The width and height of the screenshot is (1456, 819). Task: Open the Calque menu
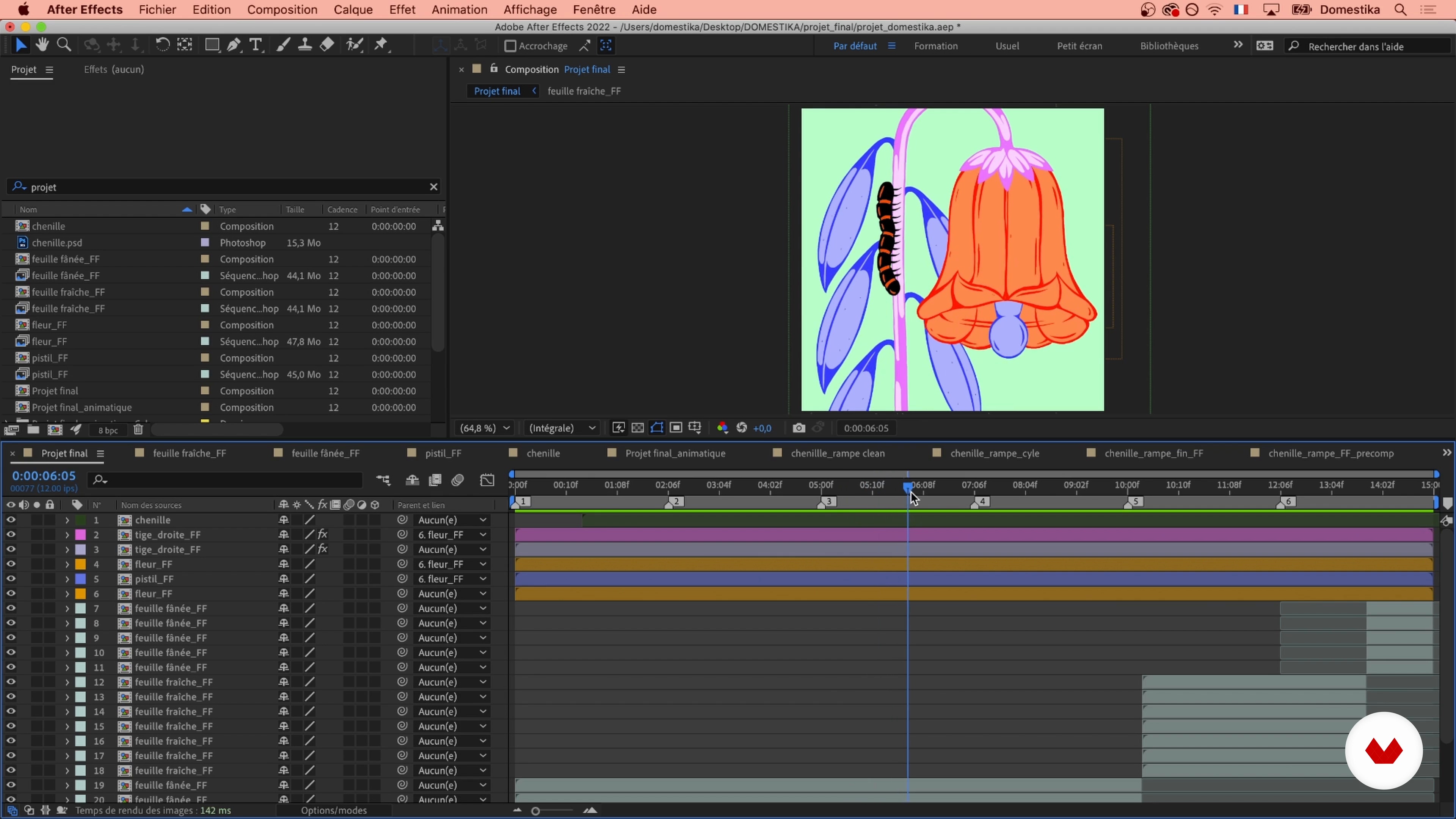pyautogui.click(x=353, y=9)
